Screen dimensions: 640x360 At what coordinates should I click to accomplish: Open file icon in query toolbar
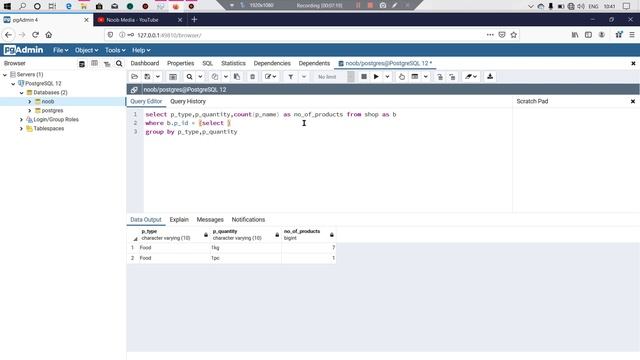[134, 77]
